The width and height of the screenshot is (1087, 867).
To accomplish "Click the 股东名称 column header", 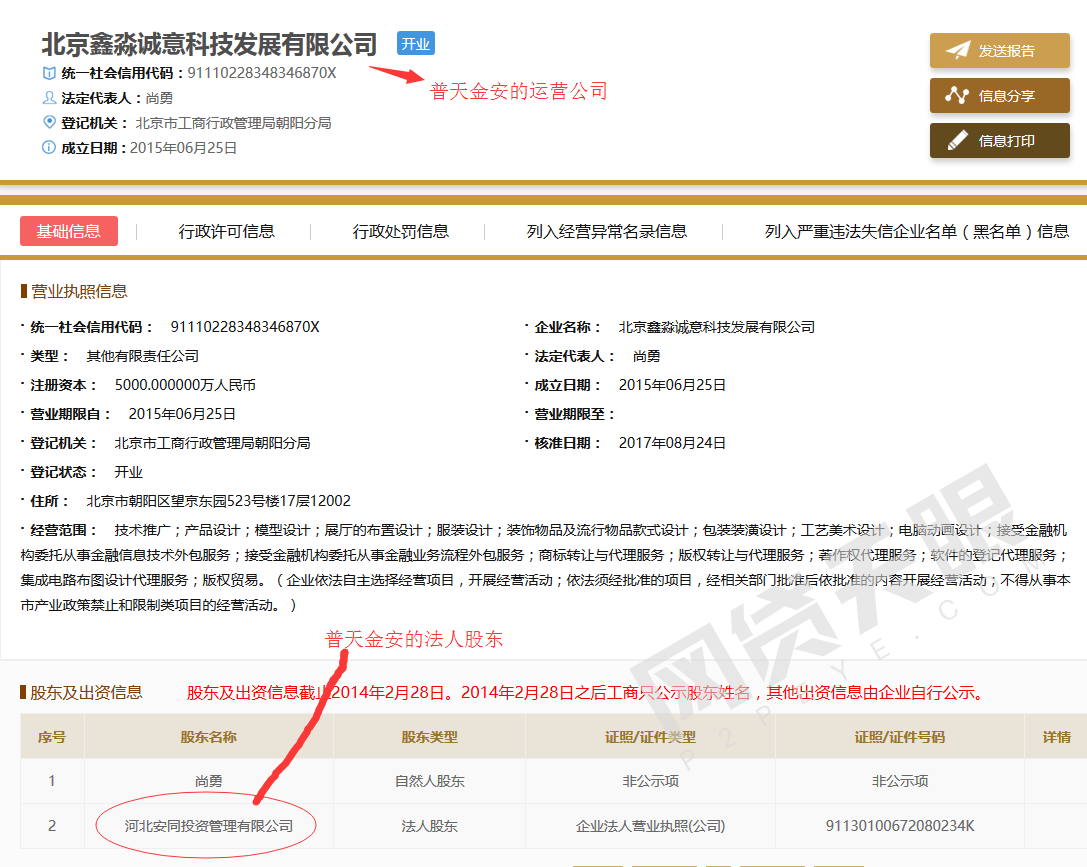I will (209, 737).
